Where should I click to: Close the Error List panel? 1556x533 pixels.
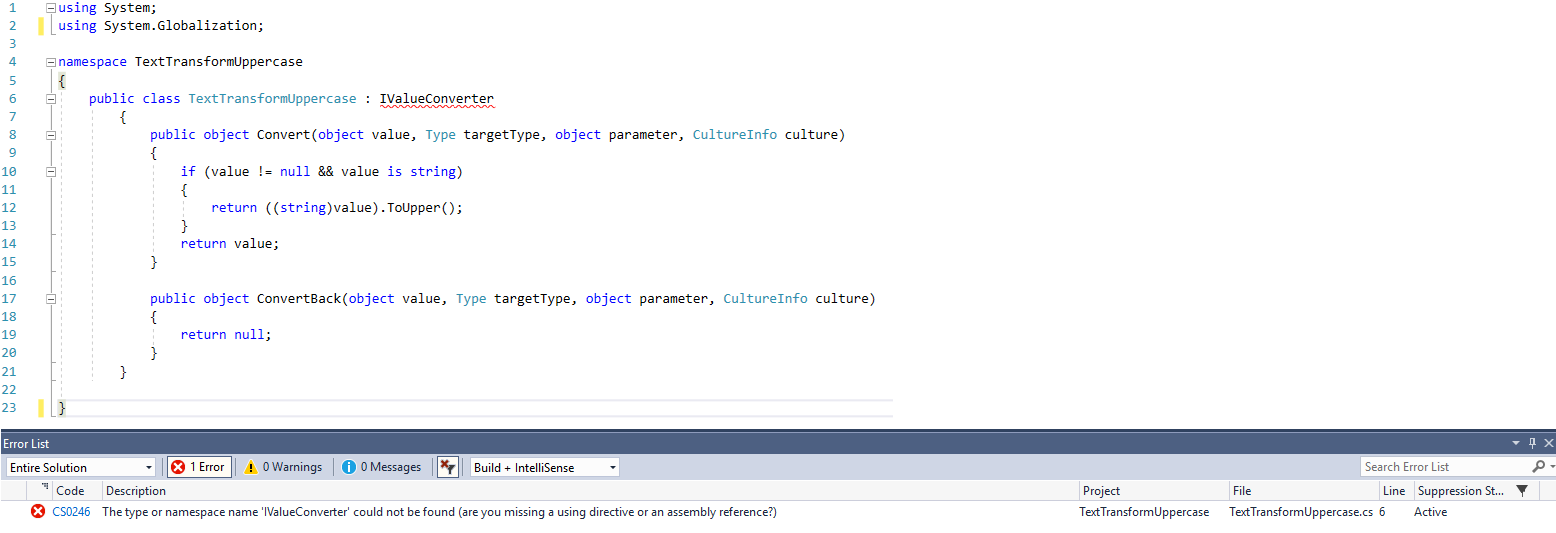tap(1548, 443)
